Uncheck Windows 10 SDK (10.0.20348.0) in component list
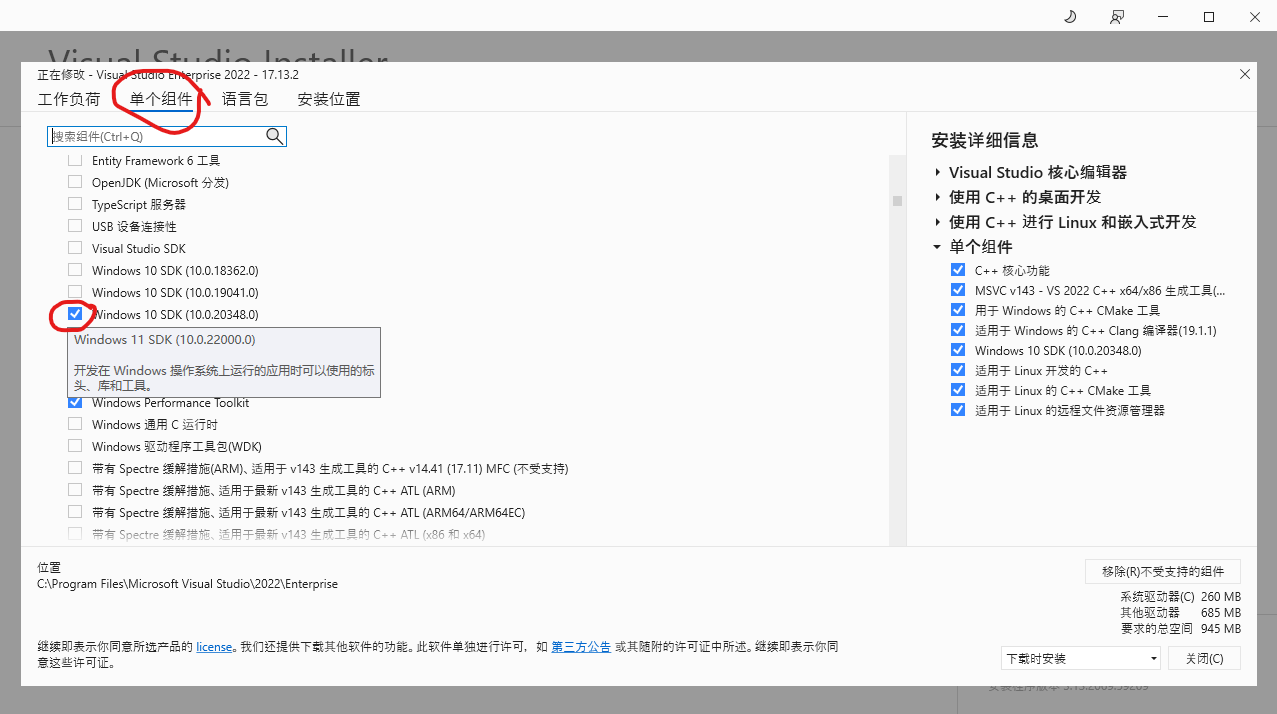The height and width of the screenshot is (714, 1277). (x=75, y=314)
